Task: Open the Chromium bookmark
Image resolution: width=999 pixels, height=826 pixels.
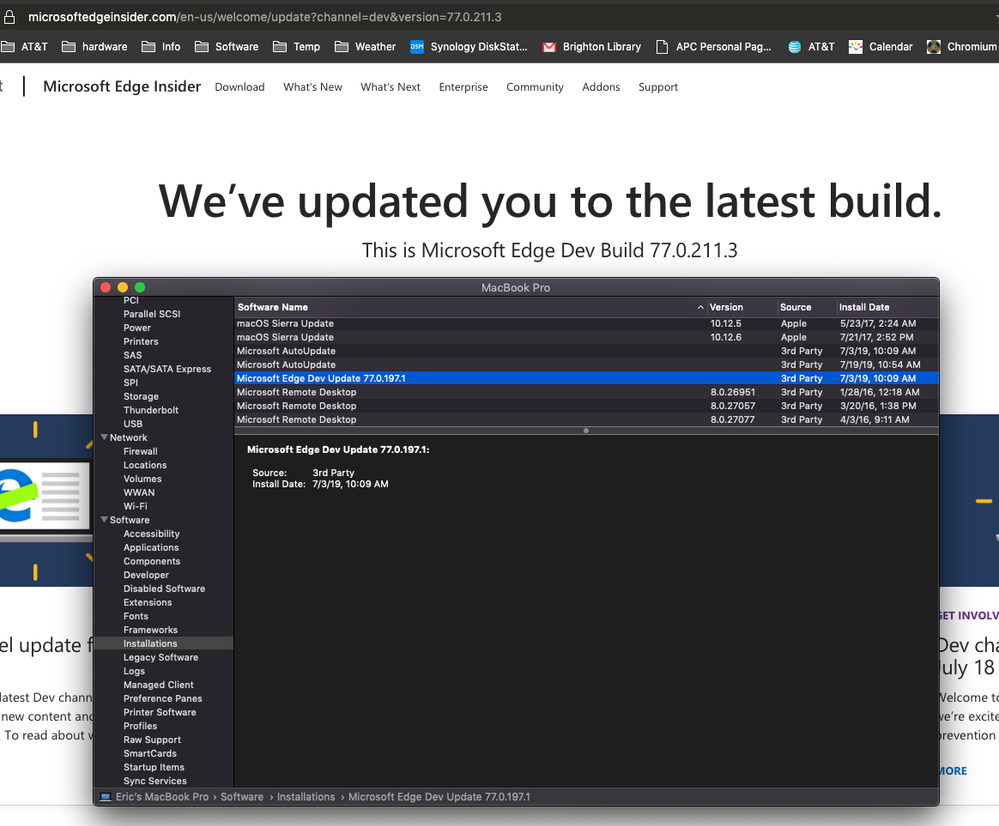Action: coord(962,47)
